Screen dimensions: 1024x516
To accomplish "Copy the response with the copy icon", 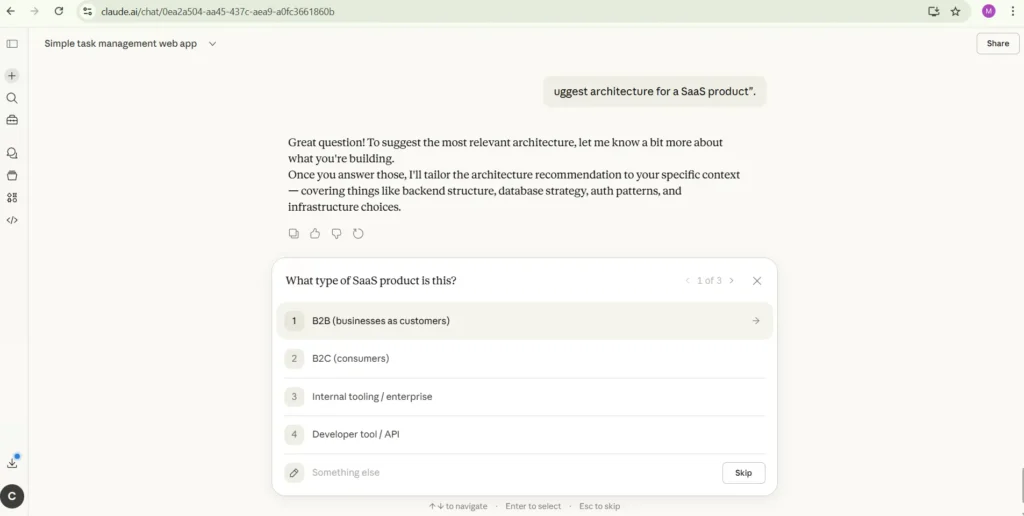I will [294, 234].
